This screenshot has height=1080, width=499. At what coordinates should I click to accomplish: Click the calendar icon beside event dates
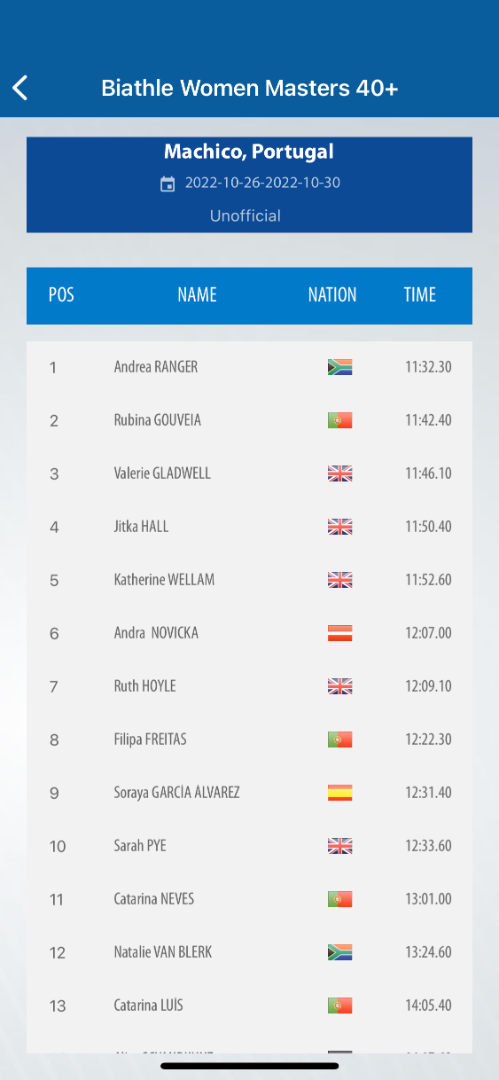(x=167, y=184)
